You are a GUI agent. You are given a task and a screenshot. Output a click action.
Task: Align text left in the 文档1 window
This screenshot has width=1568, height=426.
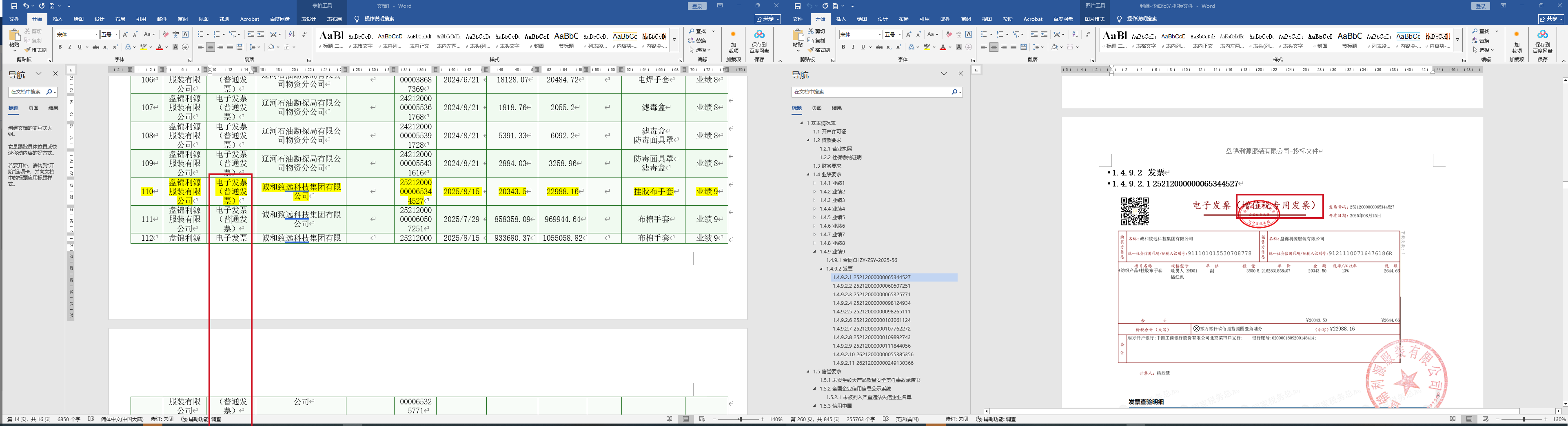[200, 47]
